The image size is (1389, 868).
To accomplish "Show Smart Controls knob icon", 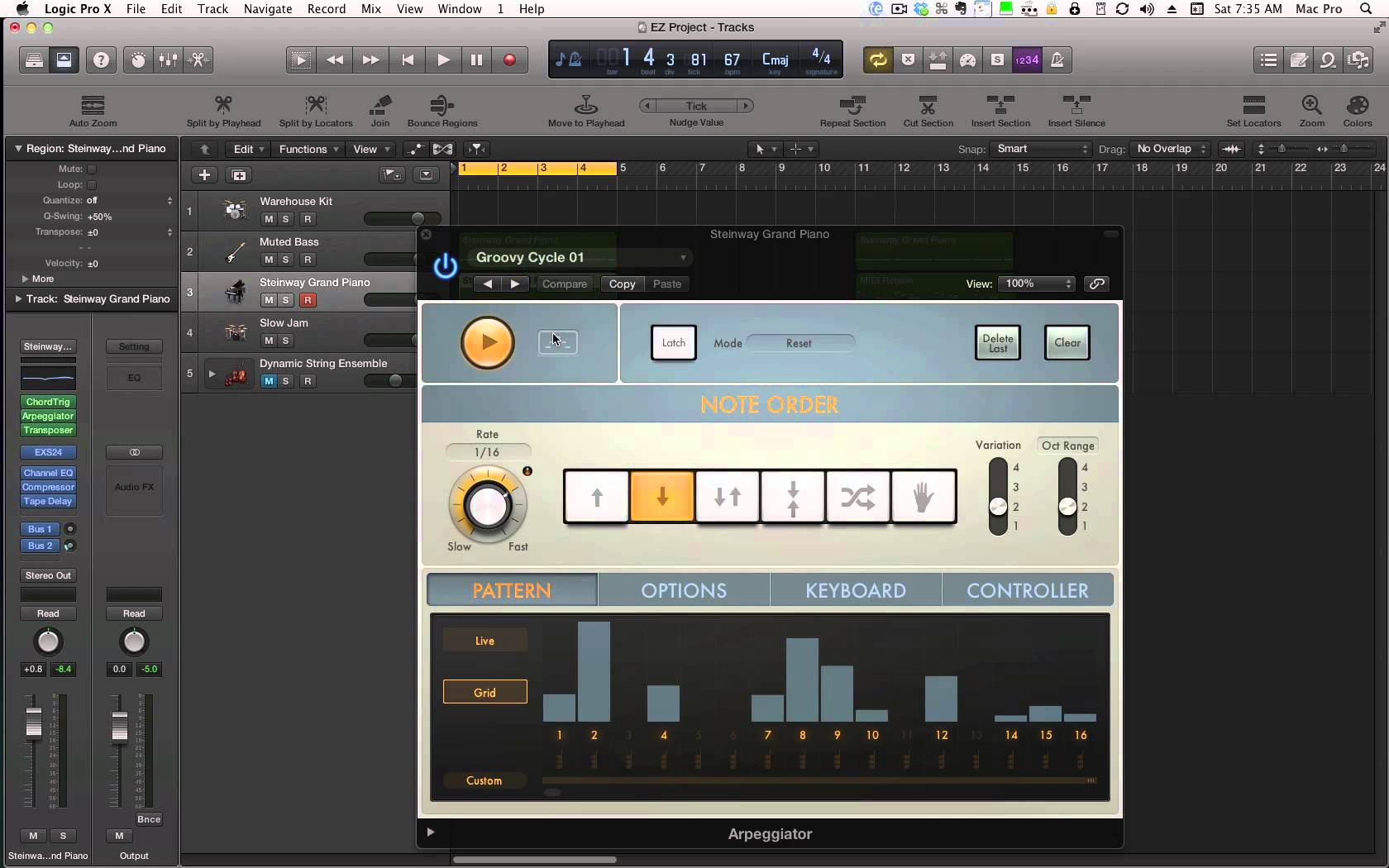I will coord(138,60).
